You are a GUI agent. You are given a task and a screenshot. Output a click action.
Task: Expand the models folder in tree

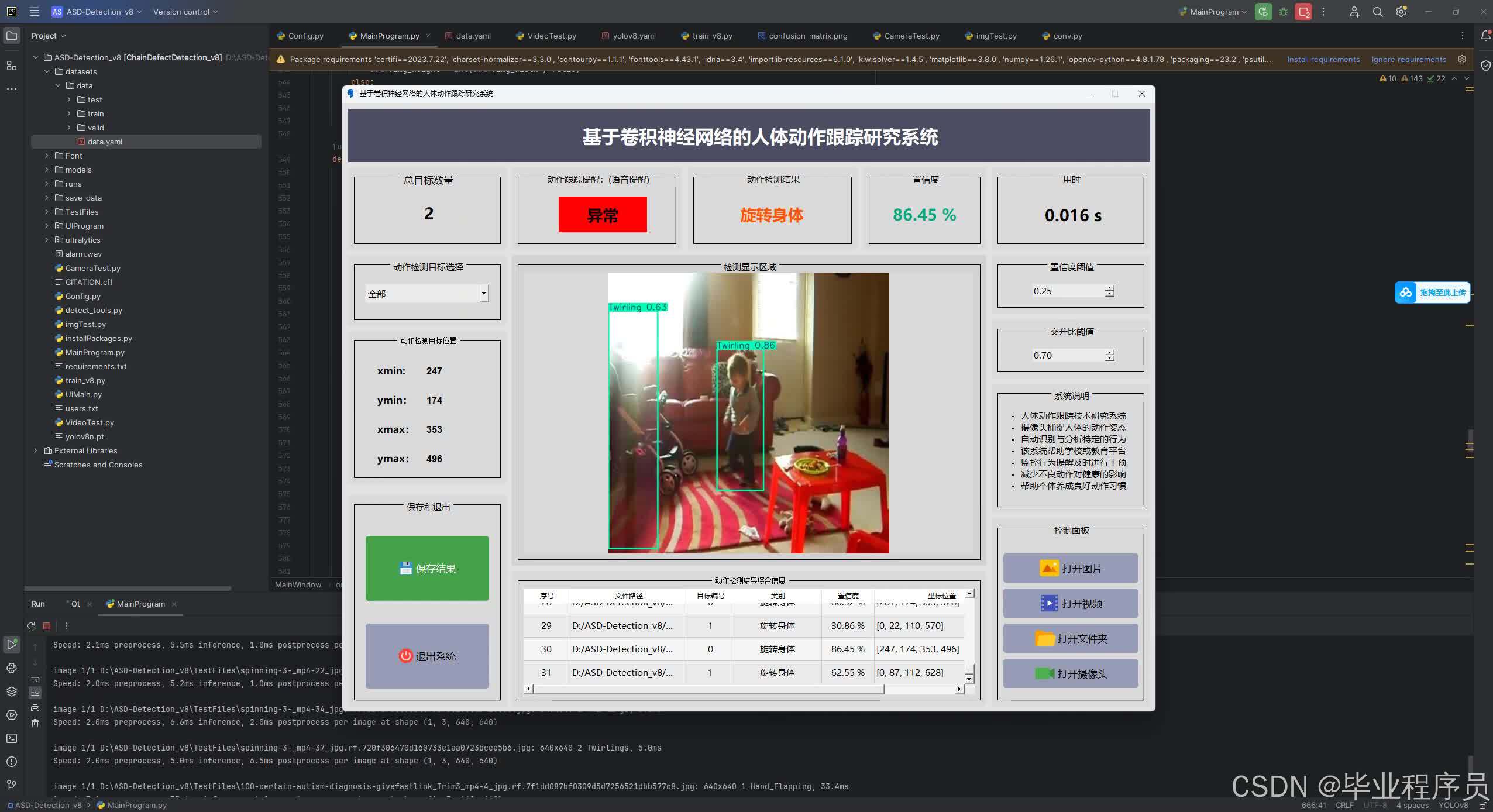tap(47, 170)
